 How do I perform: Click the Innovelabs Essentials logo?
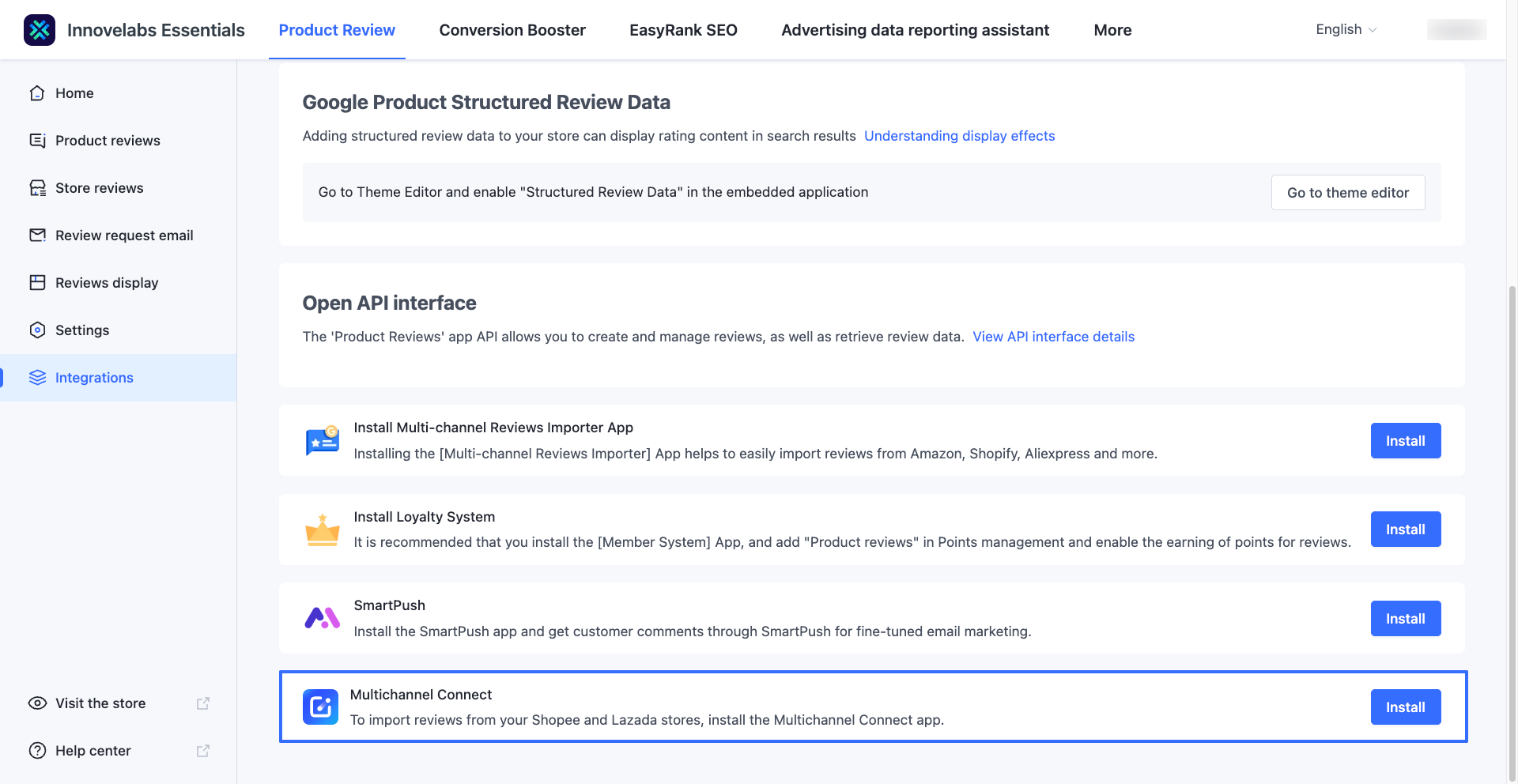tap(40, 29)
